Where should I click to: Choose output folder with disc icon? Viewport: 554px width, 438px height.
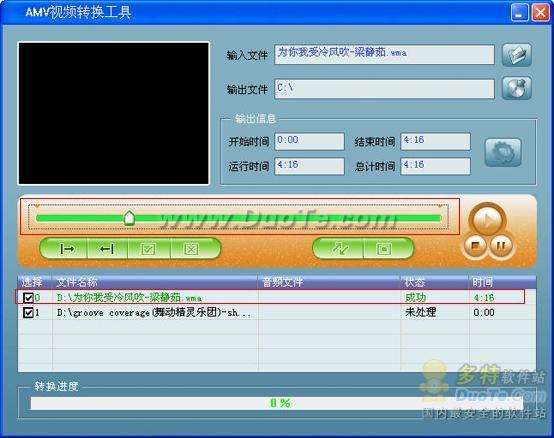517,88
